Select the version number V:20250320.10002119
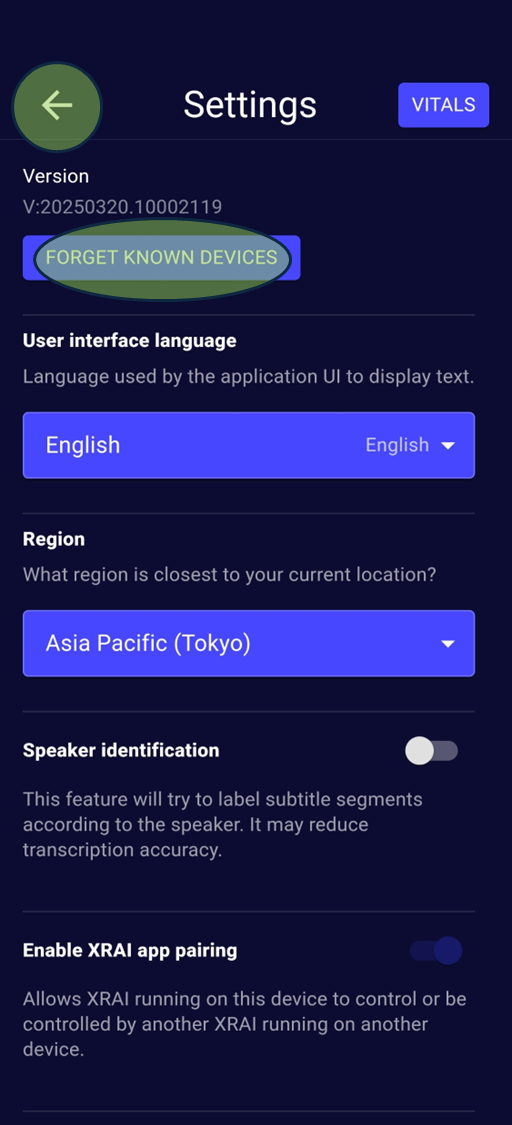 point(123,207)
